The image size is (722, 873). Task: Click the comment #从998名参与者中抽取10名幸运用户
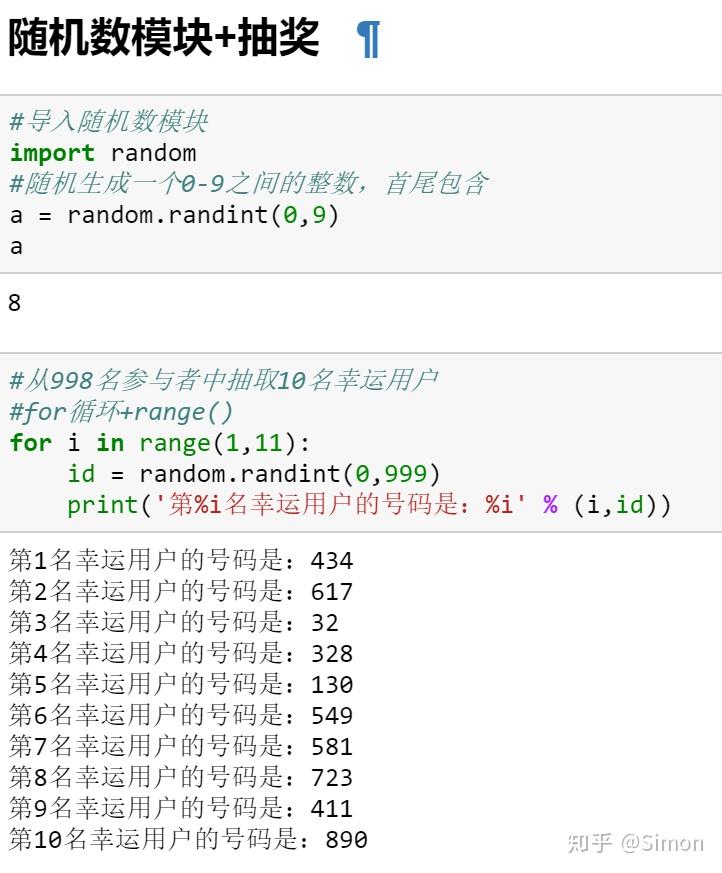click(x=223, y=380)
